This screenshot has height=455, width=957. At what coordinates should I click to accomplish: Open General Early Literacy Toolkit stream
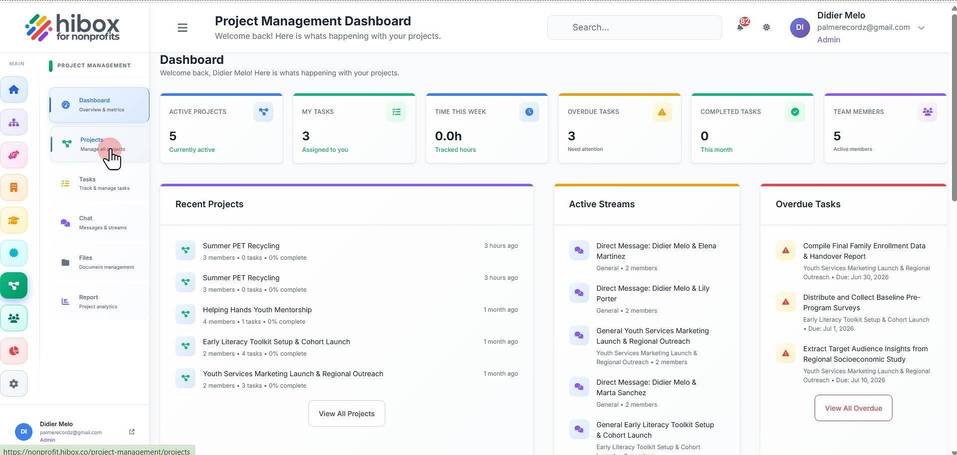647,439
